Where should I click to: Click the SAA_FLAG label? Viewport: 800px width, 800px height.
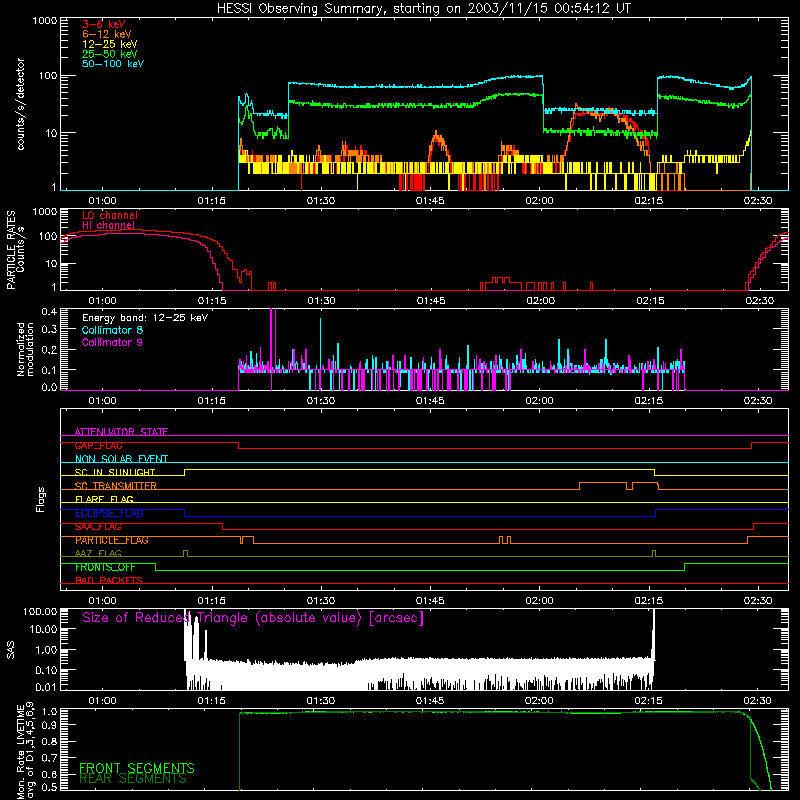coord(98,527)
